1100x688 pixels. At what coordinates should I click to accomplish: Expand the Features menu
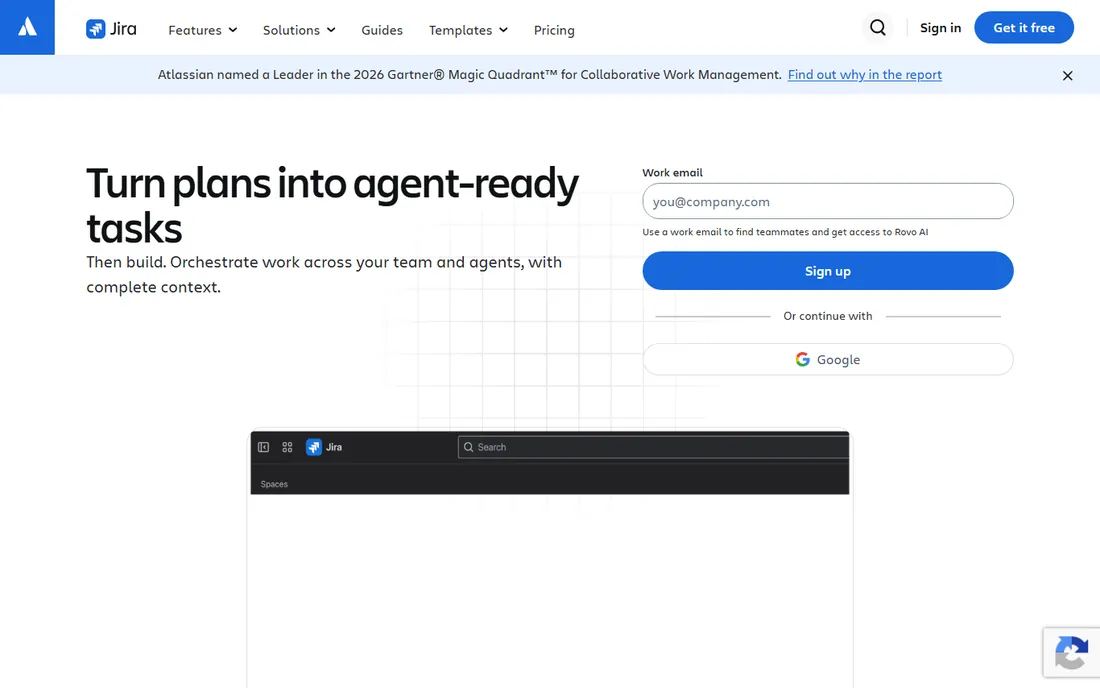[x=203, y=30]
